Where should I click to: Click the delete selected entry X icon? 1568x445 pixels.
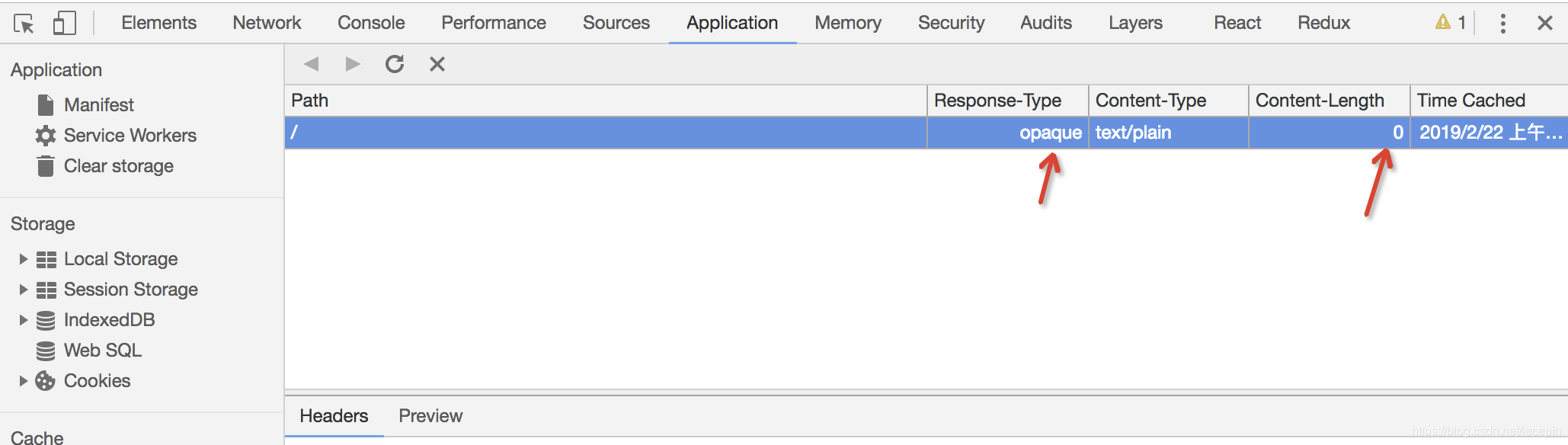[x=437, y=64]
